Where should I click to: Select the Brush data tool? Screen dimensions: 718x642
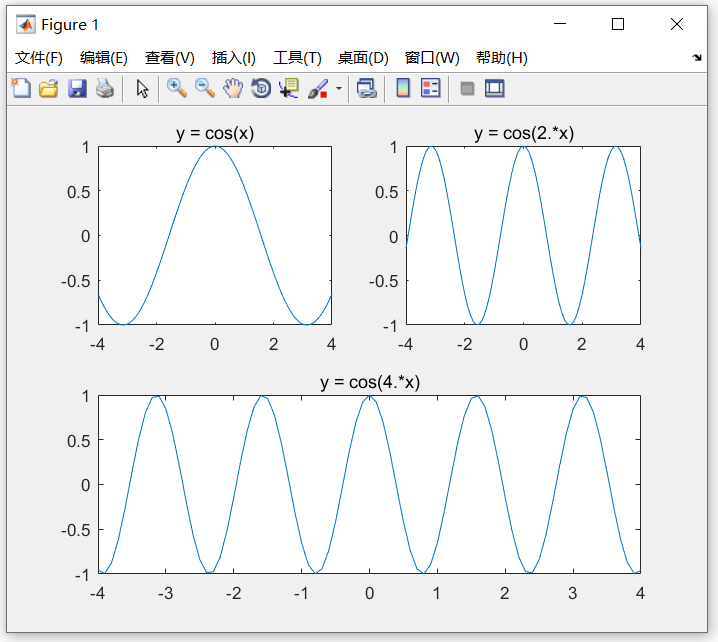pyautogui.click(x=318, y=88)
